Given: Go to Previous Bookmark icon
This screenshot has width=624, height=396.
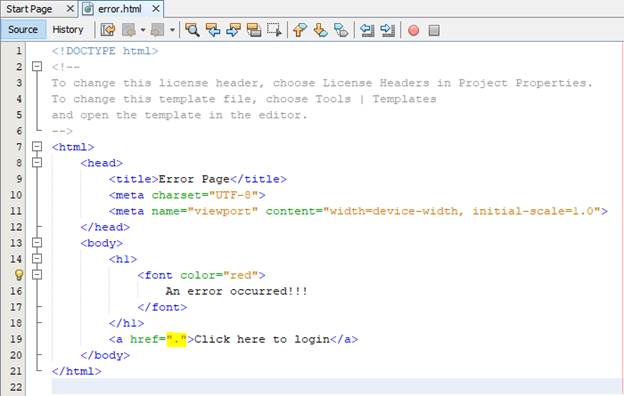Looking at the screenshot, I should click(x=300, y=30).
